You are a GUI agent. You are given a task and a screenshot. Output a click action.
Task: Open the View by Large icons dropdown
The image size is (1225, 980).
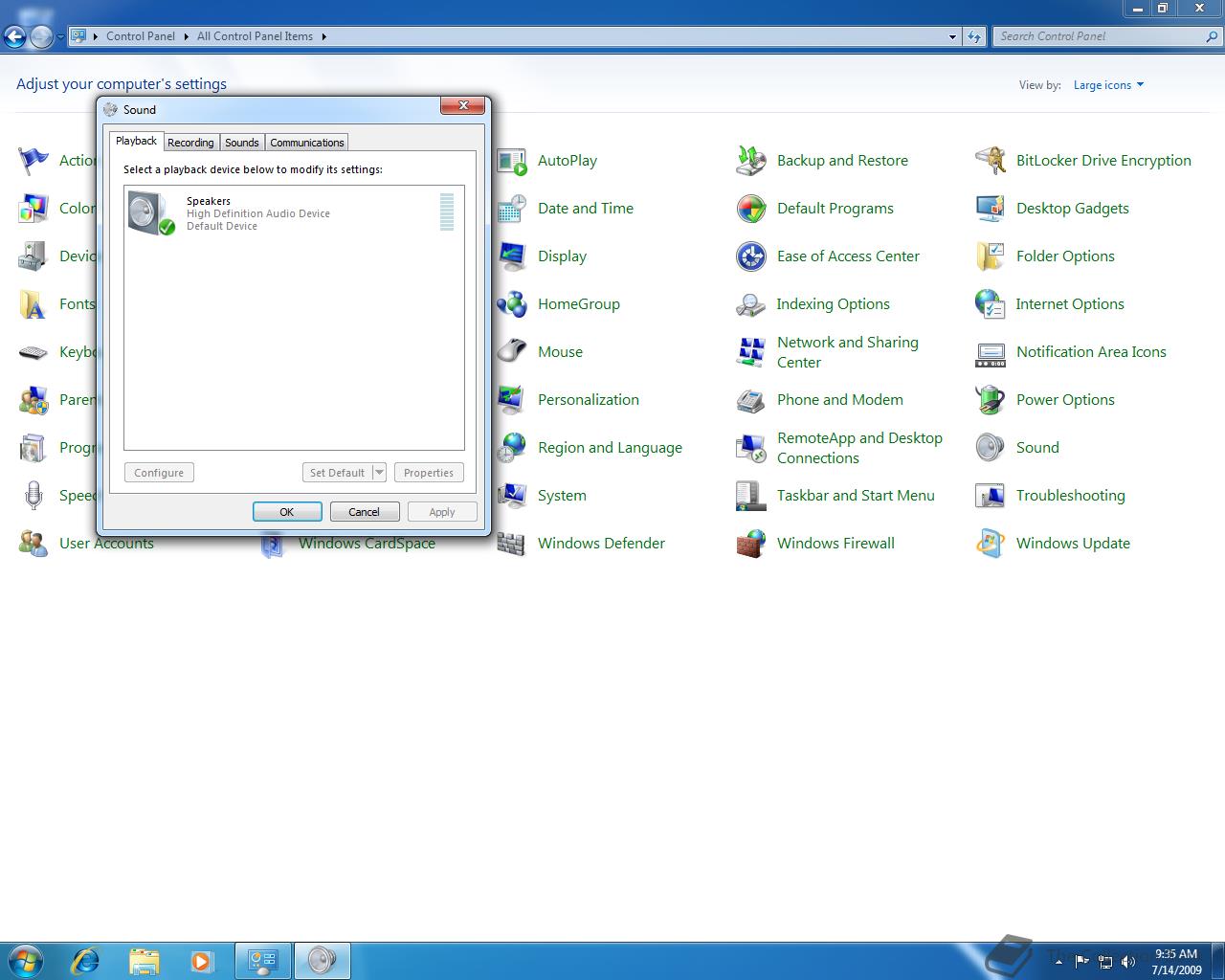1108,85
